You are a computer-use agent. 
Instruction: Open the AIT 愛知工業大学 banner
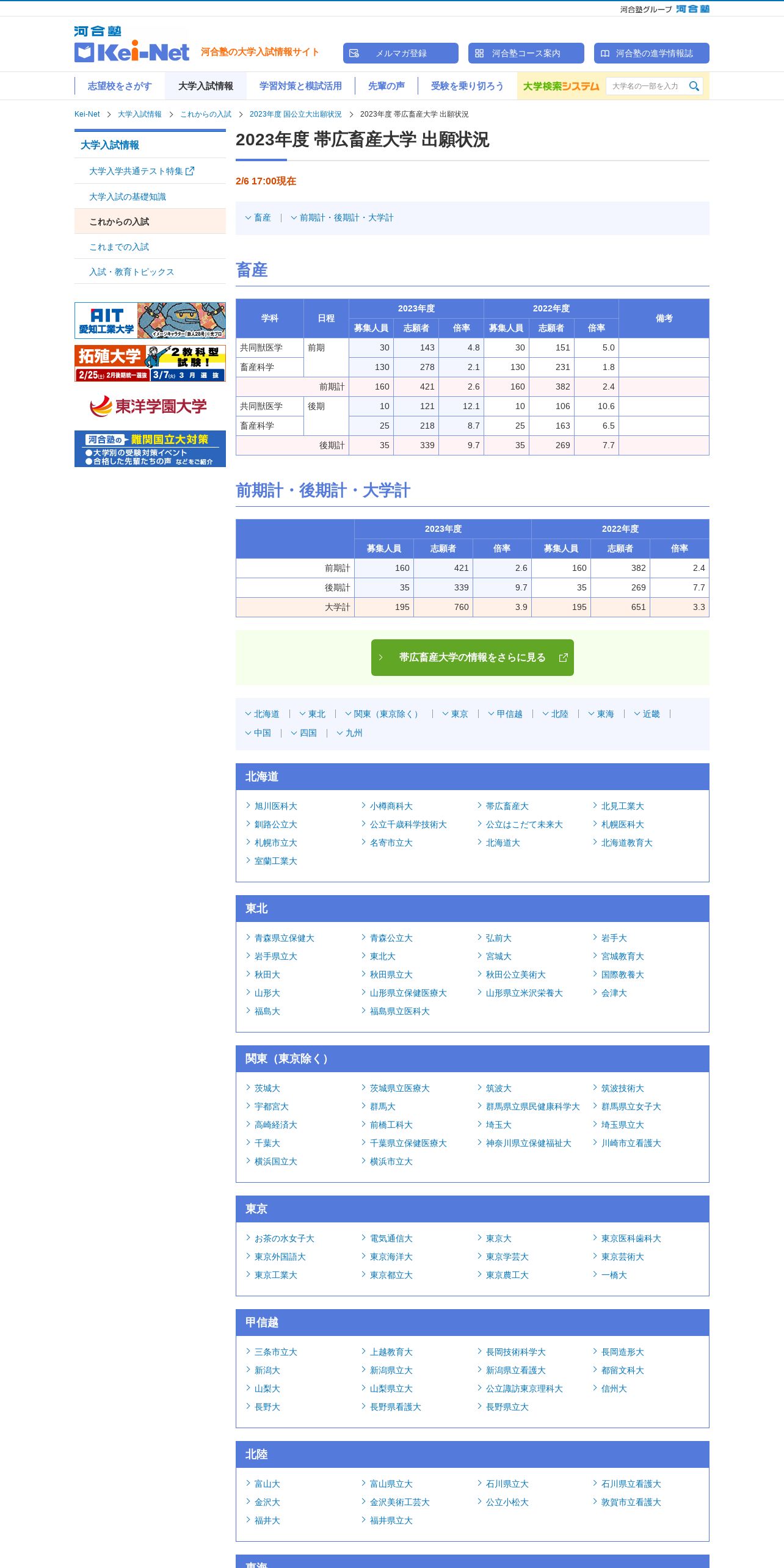coord(150,321)
